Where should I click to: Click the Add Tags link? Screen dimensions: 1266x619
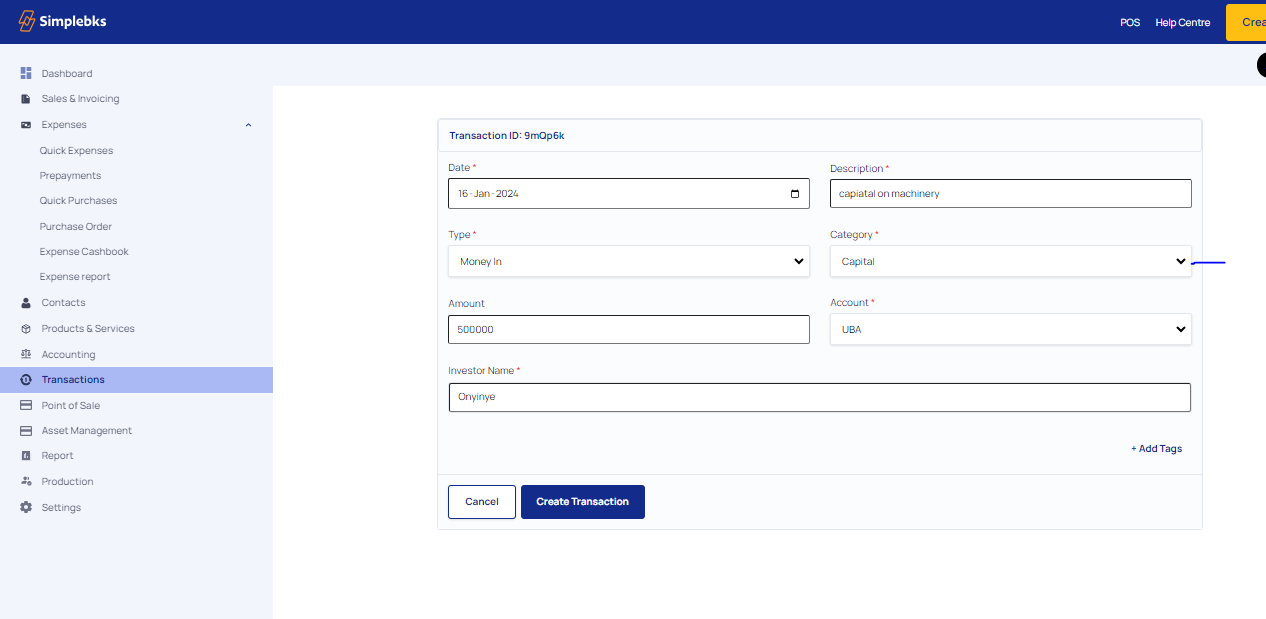coord(1156,449)
